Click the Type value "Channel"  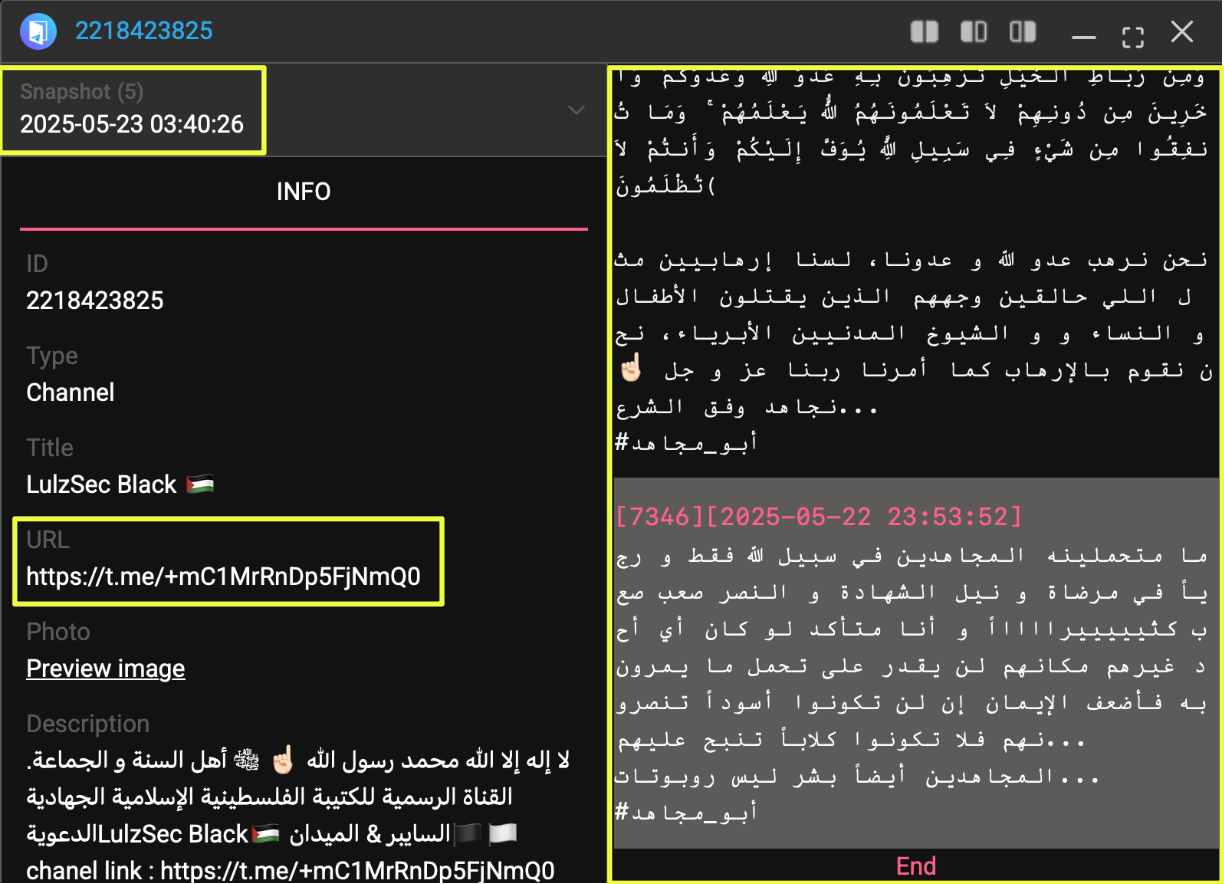[70, 392]
